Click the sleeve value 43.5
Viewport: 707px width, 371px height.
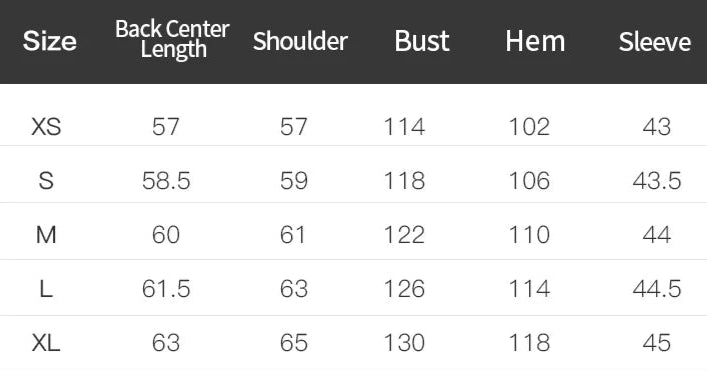coord(656,181)
